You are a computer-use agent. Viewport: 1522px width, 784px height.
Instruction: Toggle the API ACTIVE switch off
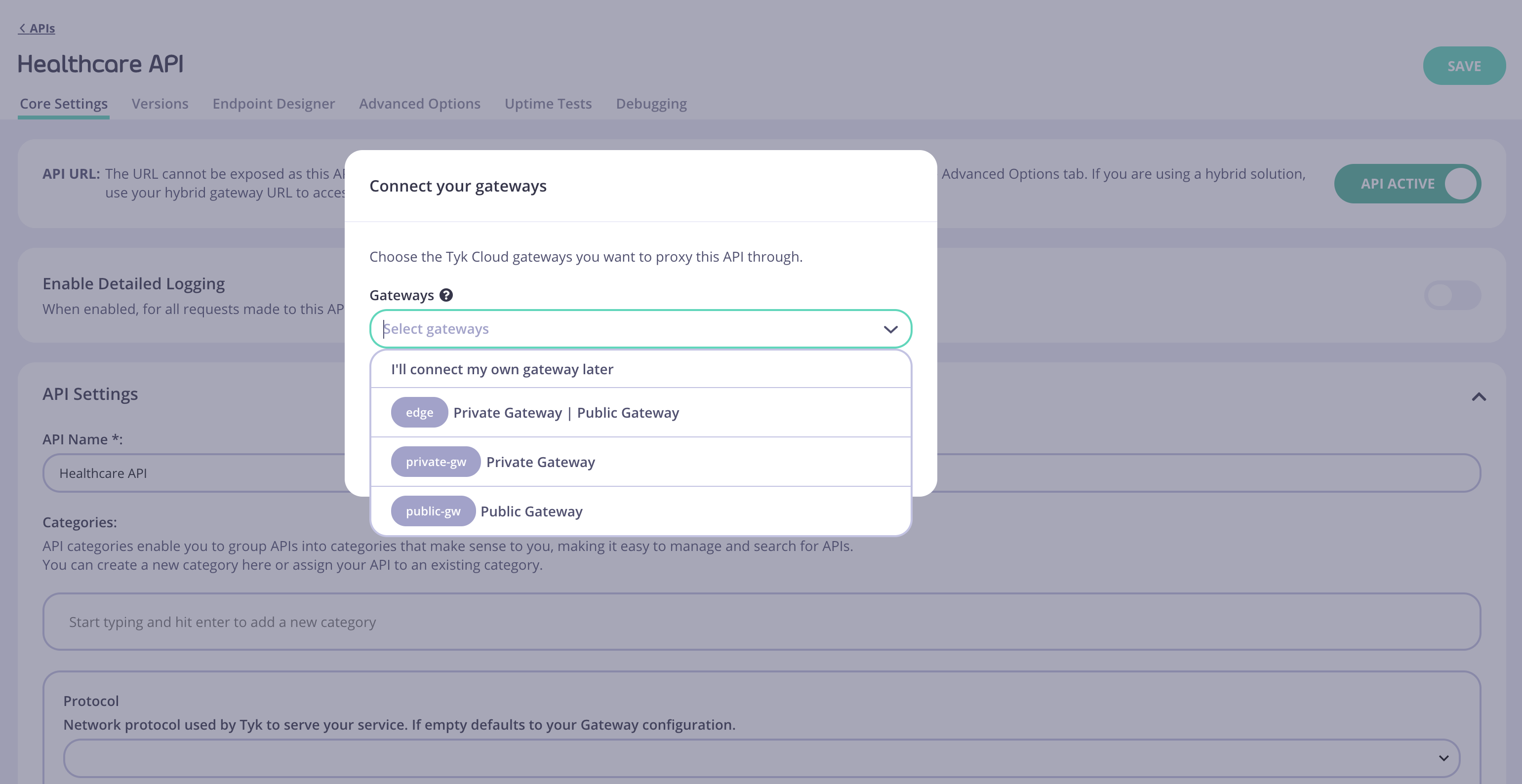[1407, 183]
